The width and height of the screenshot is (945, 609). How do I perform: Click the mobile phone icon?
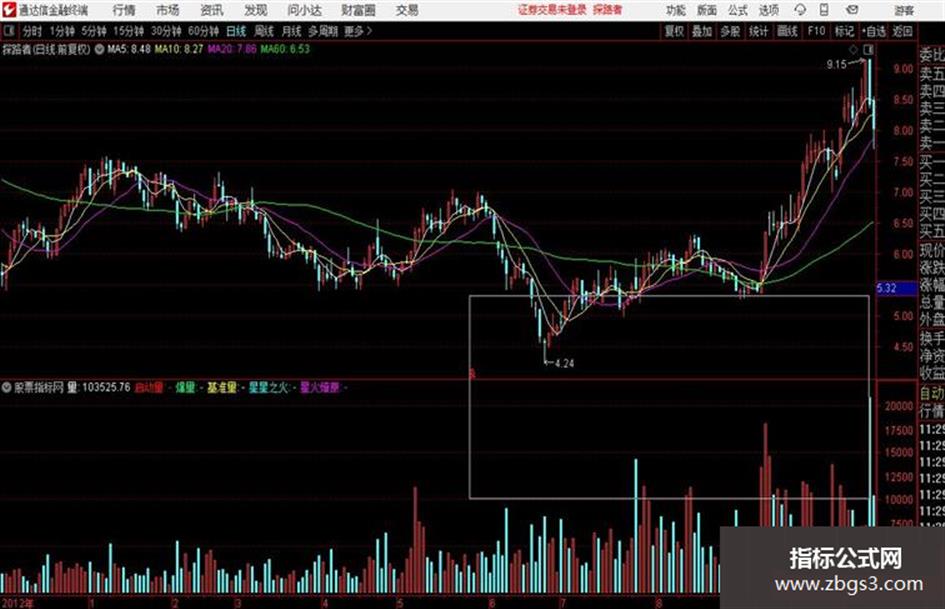click(824, 10)
